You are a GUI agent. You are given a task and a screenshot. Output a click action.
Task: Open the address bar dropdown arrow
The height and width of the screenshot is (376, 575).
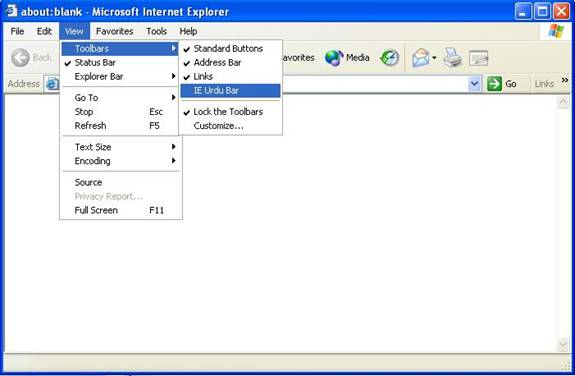coord(474,84)
